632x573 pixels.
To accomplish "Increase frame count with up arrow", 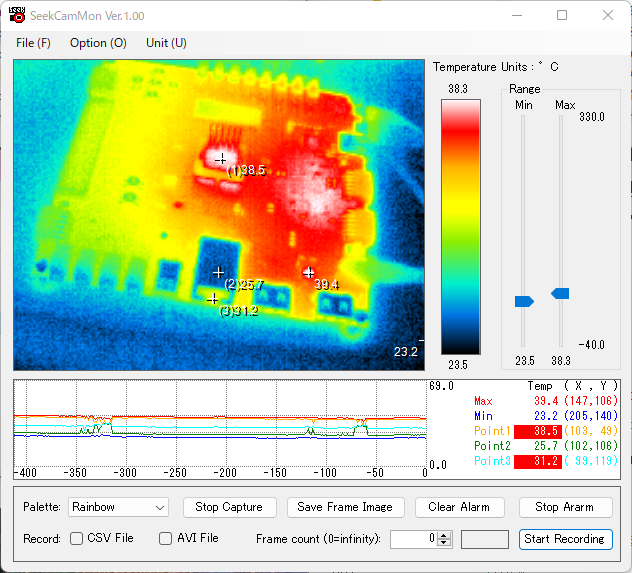I will point(445,535).
